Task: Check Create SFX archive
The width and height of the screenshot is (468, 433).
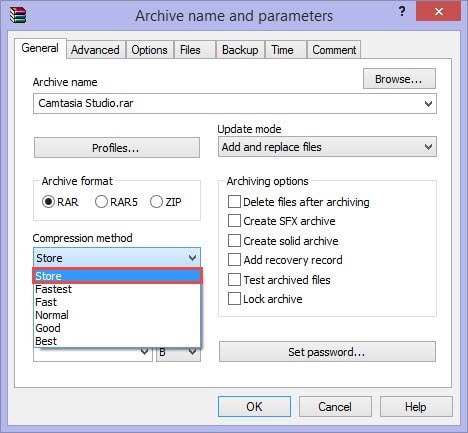Action: [234, 221]
